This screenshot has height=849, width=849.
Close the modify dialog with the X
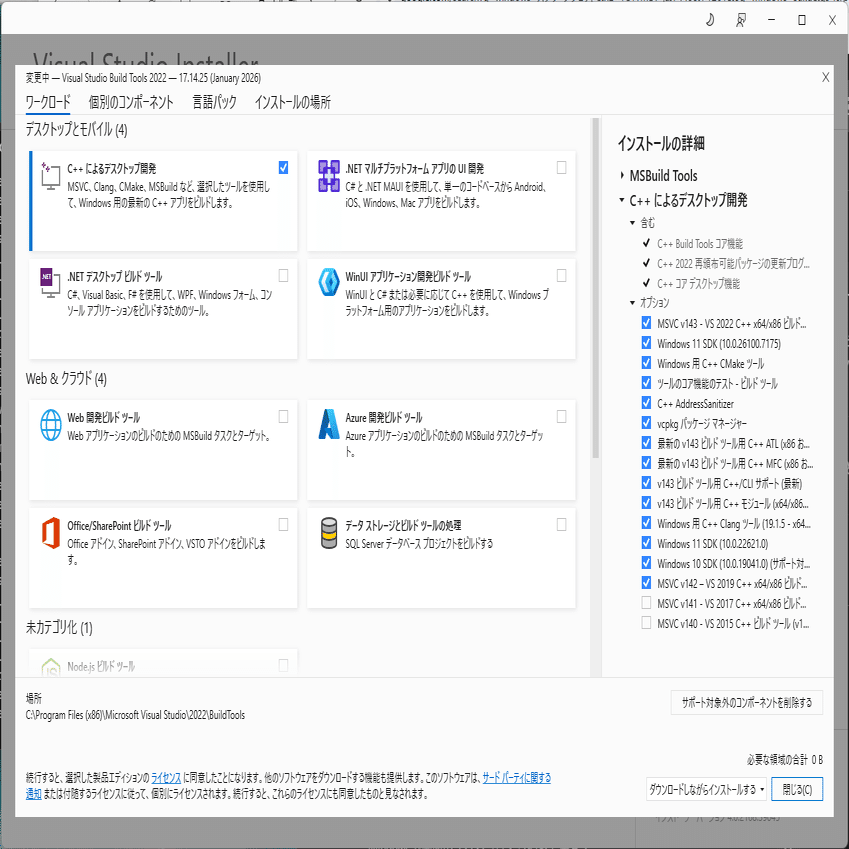pyautogui.click(x=825, y=77)
